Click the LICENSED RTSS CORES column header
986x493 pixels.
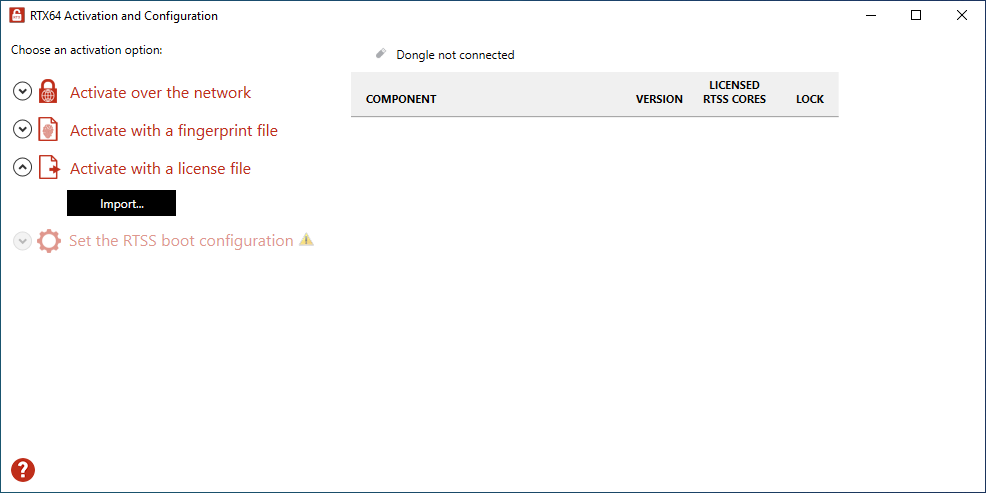pos(734,92)
